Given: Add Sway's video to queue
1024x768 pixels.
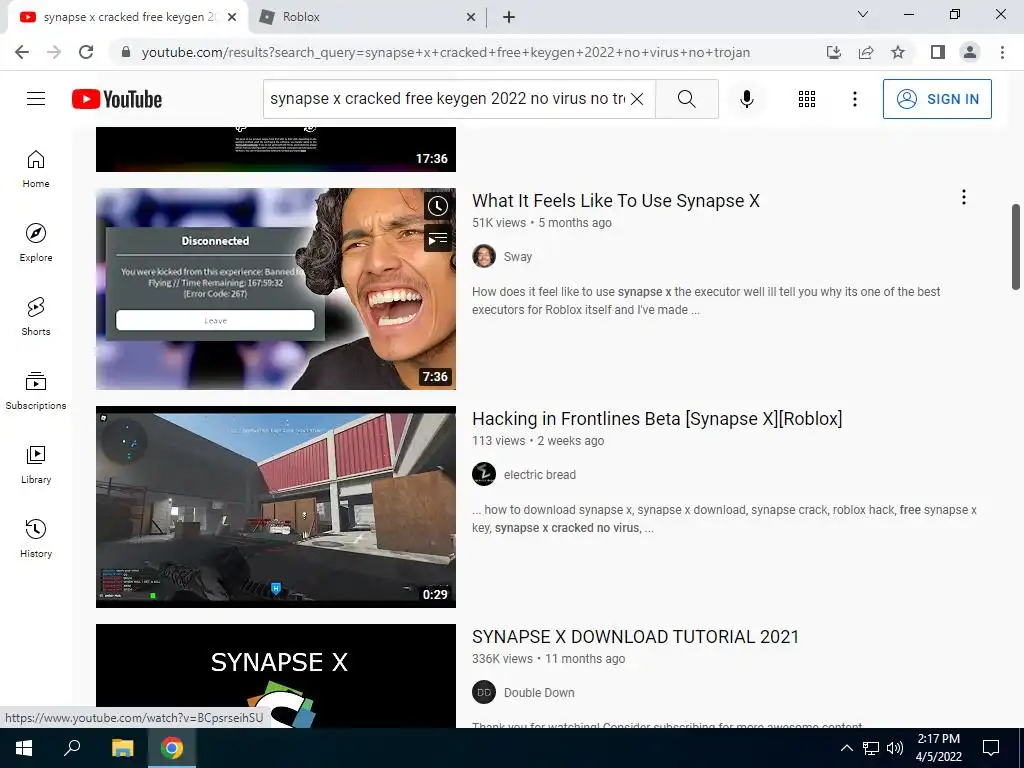Looking at the screenshot, I should point(438,238).
